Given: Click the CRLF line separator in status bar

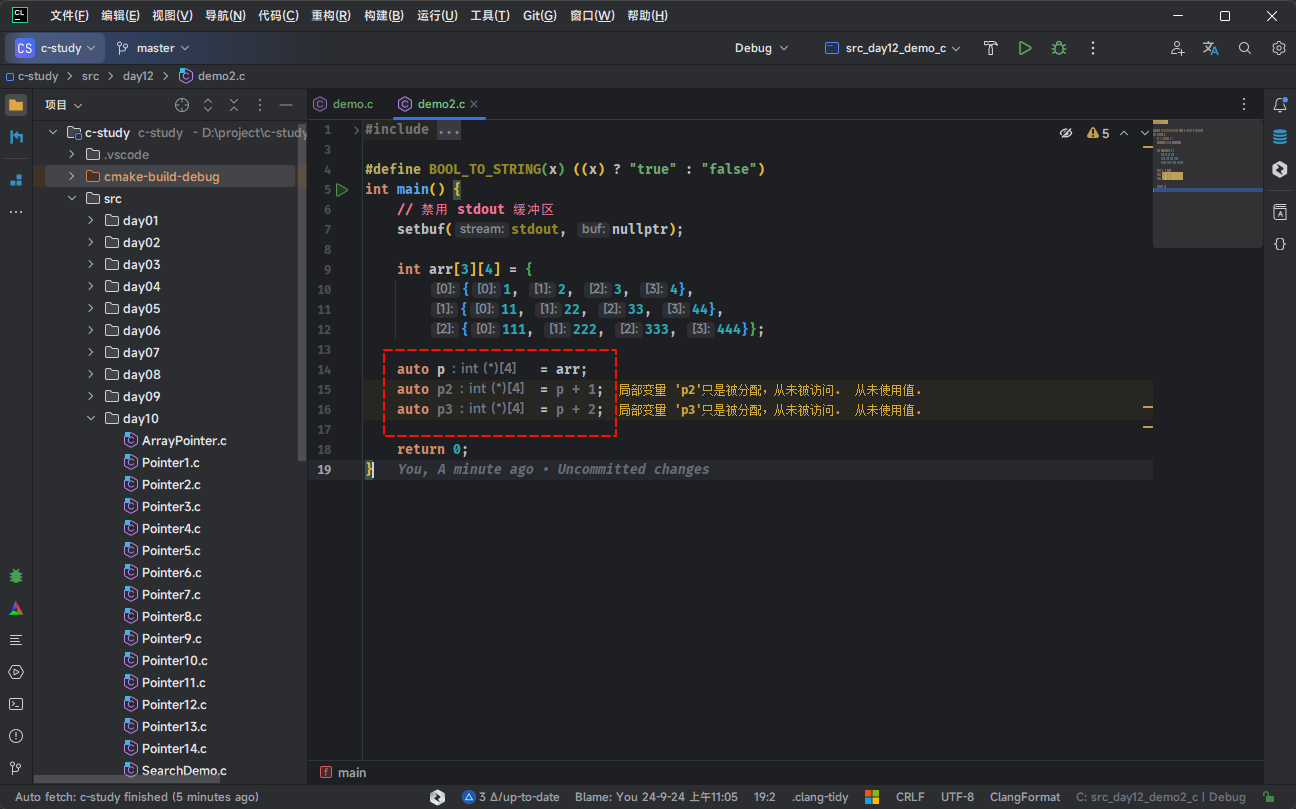Looking at the screenshot, I should [909, 797].
